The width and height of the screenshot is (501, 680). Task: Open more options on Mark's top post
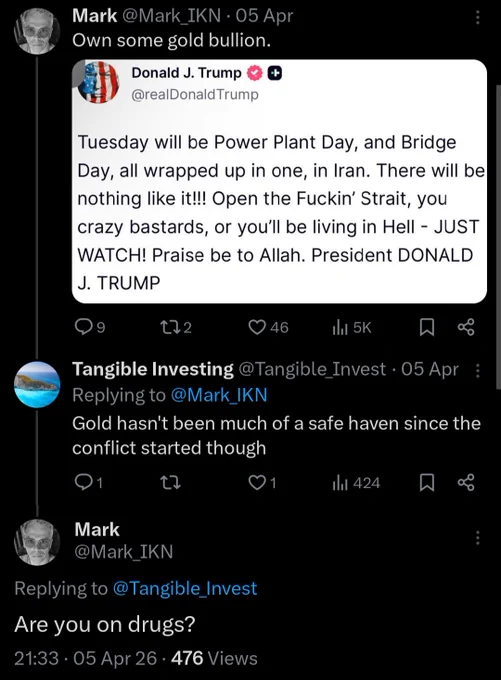(477, 17)
